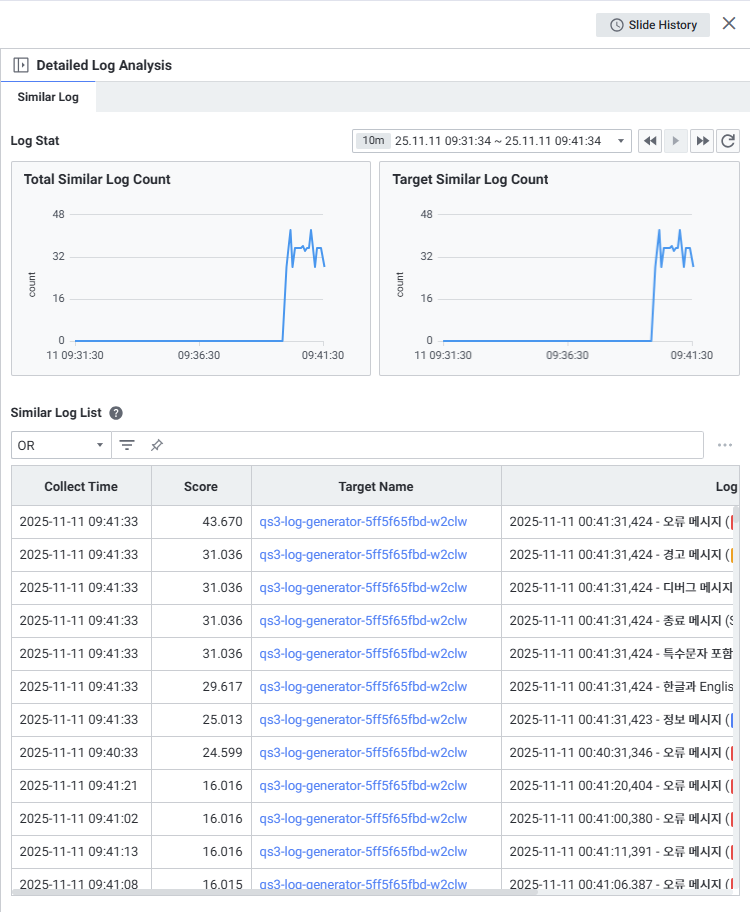750x912 pixels.
Task: Open Slide History
Action: (x=653, y=25)
